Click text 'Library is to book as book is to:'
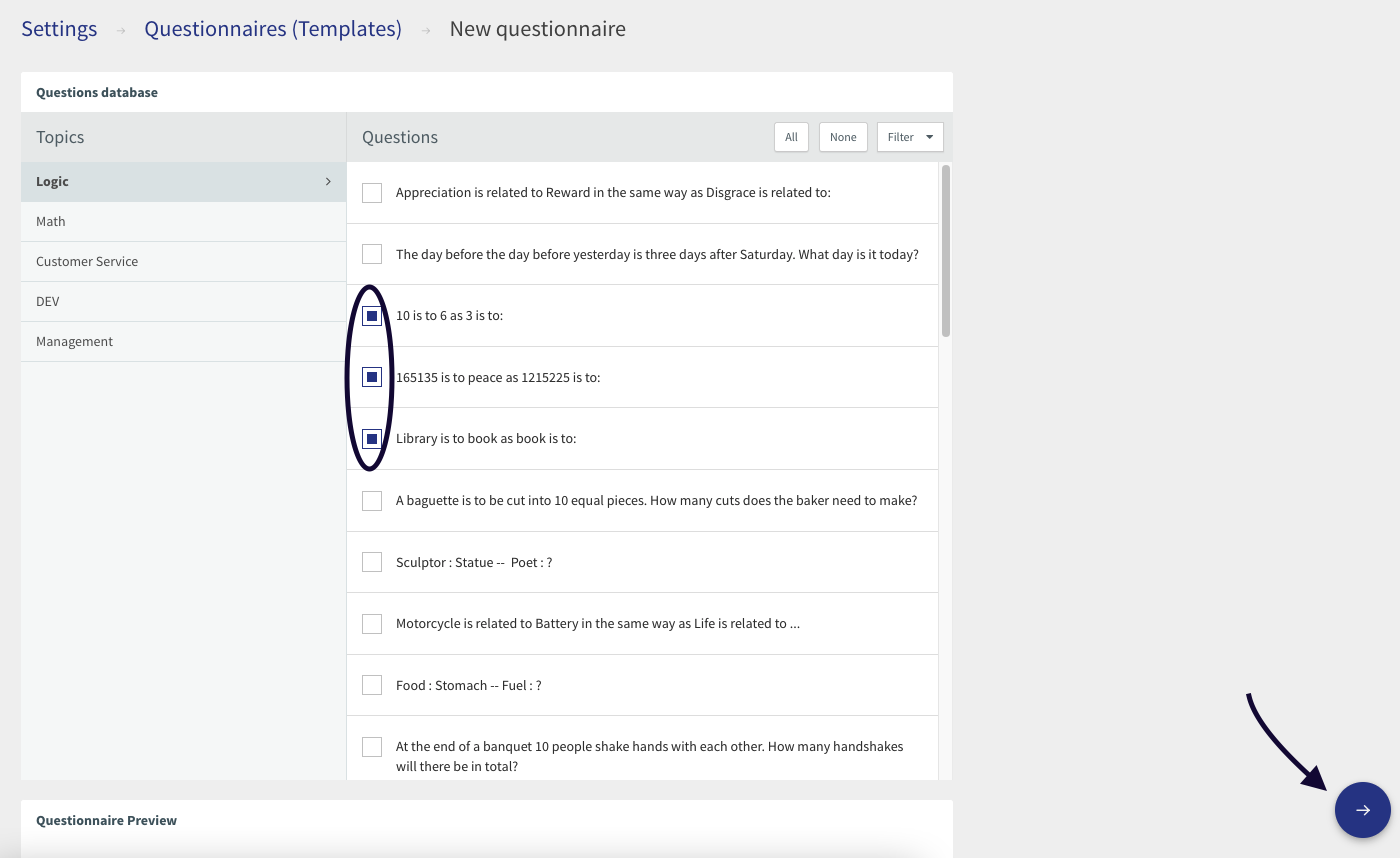Image resolution: width=1400 pixels, height=858 pixels. click(x=486, y=439)
